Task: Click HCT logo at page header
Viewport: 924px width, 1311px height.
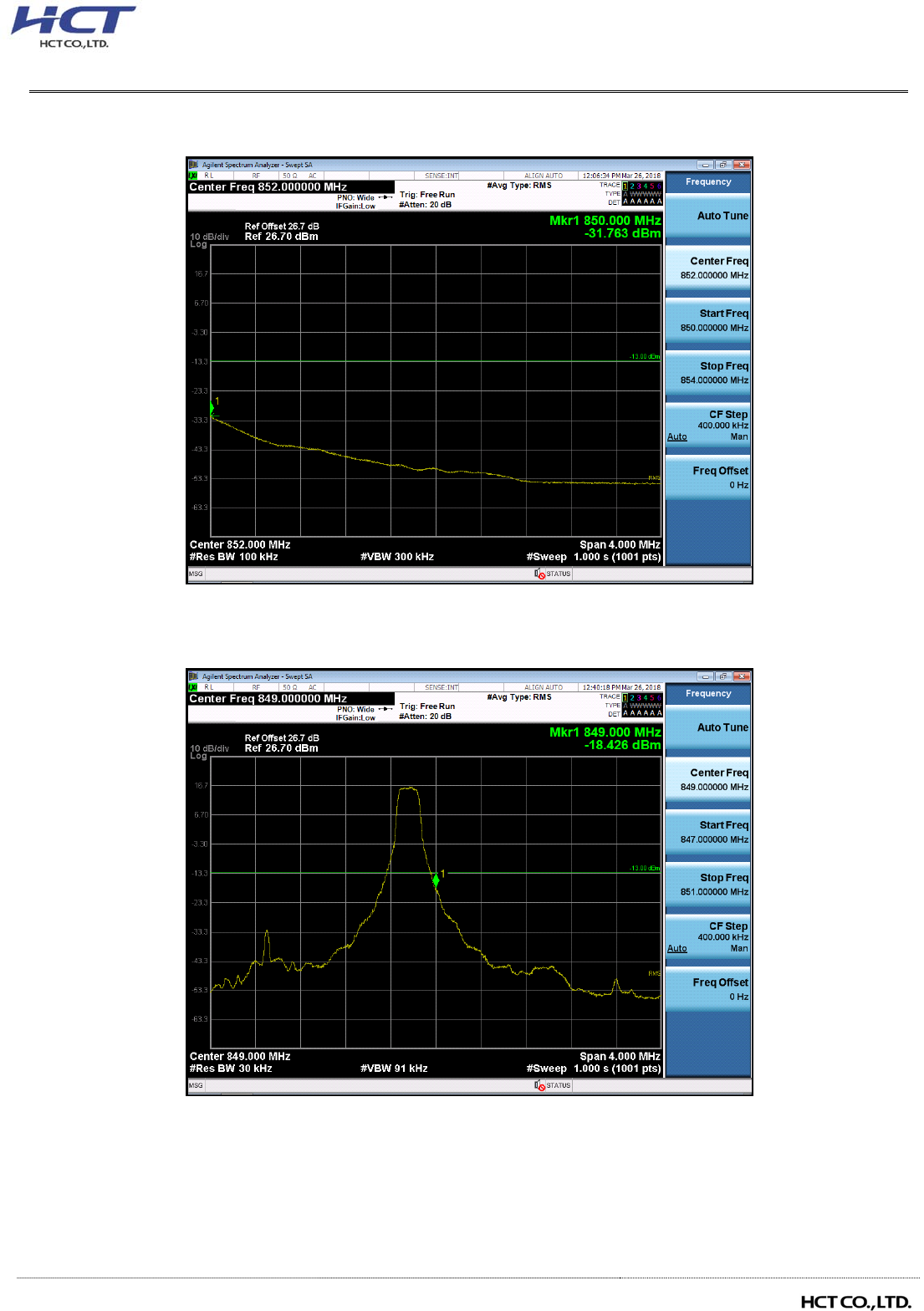Action: (x=73, y=27)
